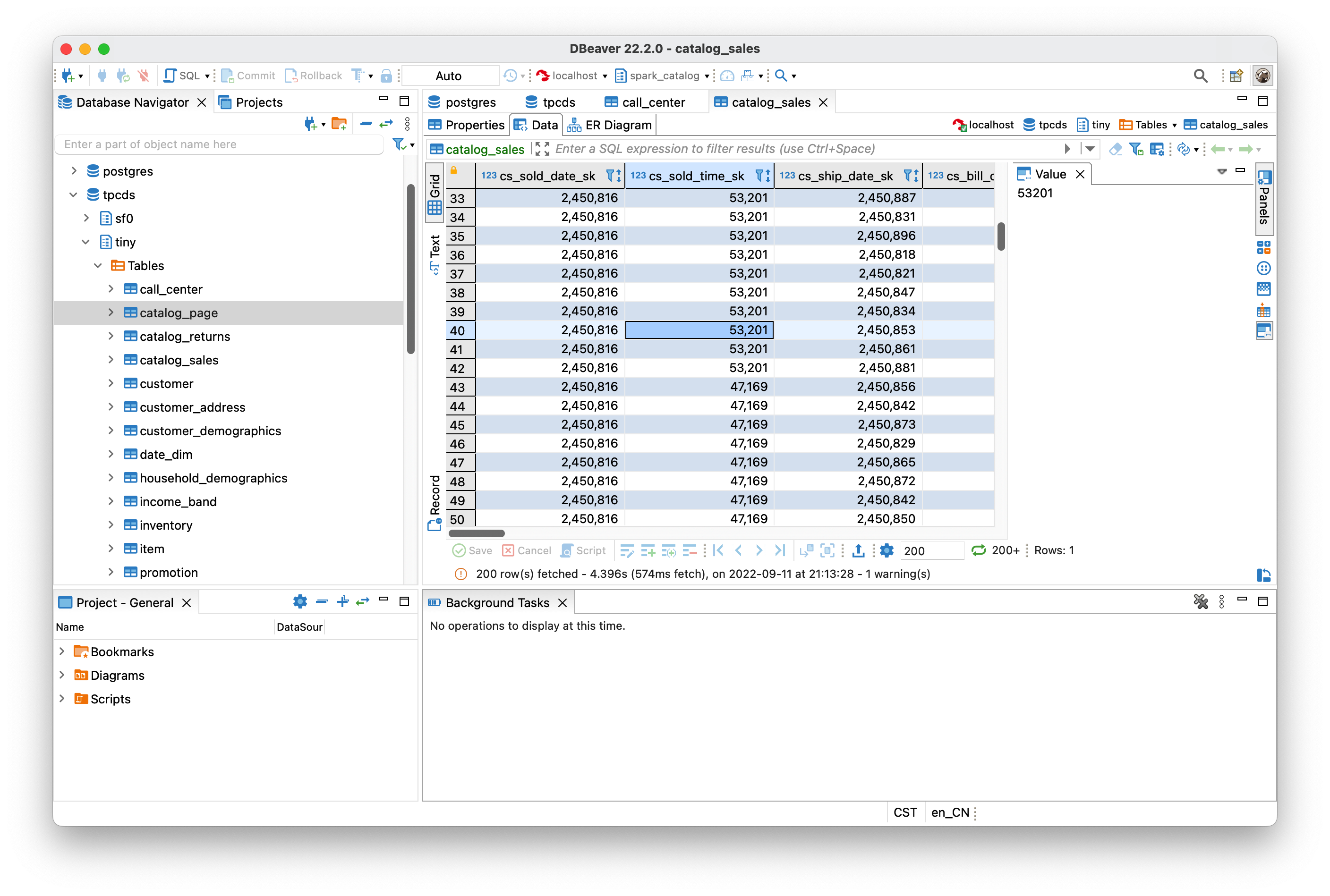Image resolution: width=1330 pixels, height=896 pixels.
Task: Open the SQL editor toolbar button
Action: (x=182, y=76)
